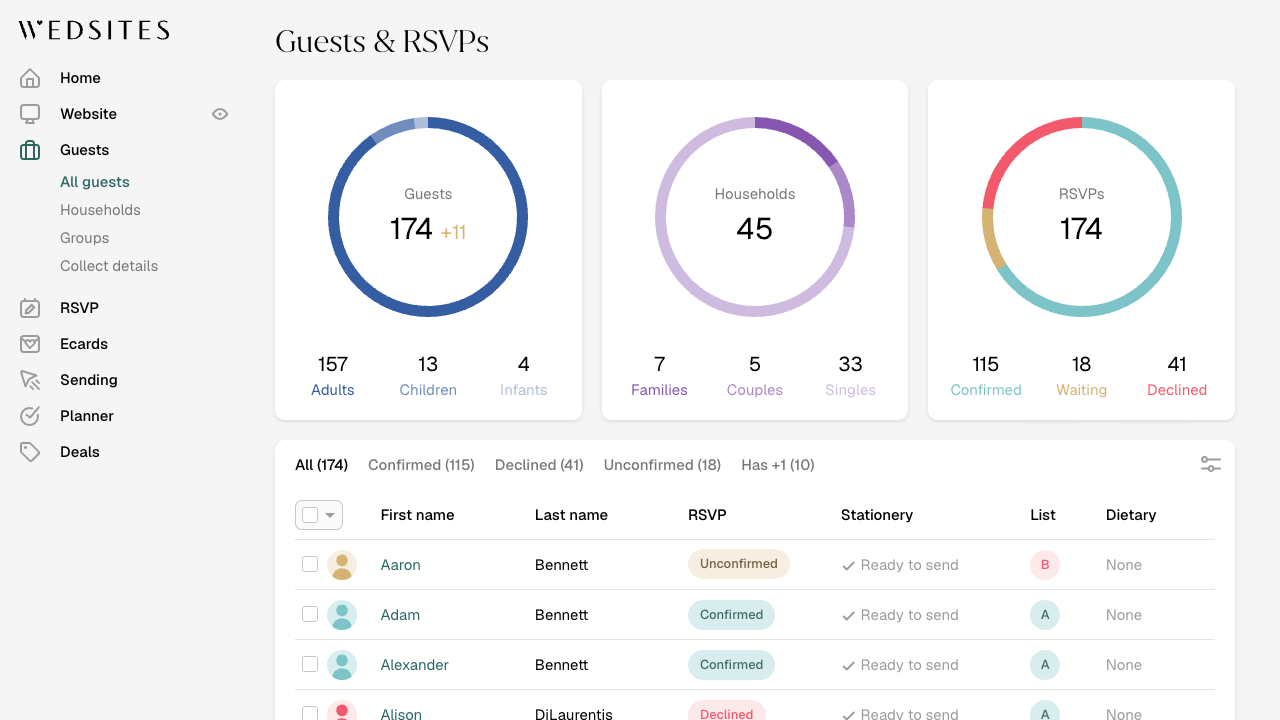Click Aaron's Unconfirmed RSVP badge
Image resolution: width=1280 pixels, height=720 pixels.
[x=739, y=564]
